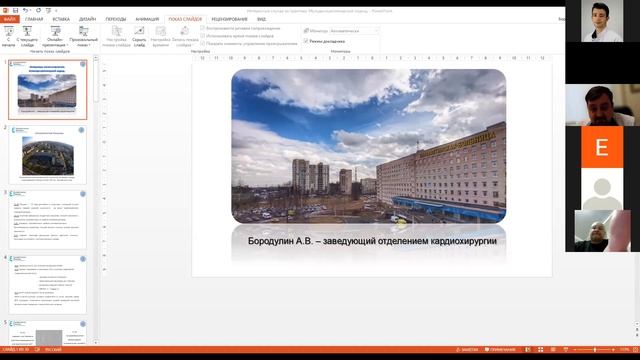Click round badge icon on slide 4 thumbnail
Image resolution: width=640 pixels, height=360 pixels.
(x=83, y=259)
